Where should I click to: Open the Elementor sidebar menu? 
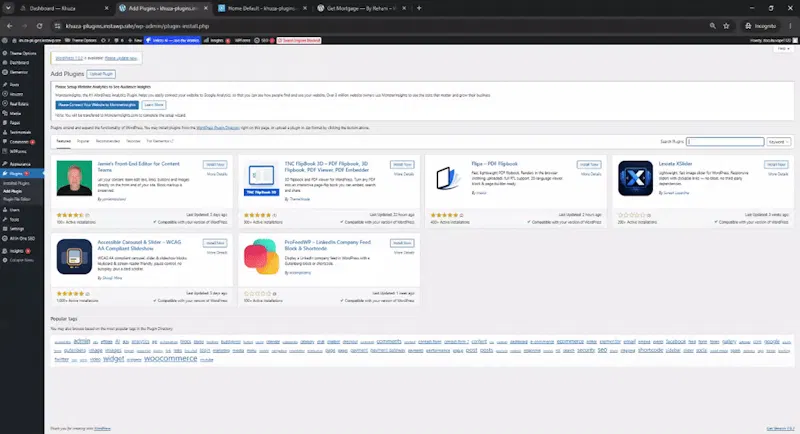19,72
